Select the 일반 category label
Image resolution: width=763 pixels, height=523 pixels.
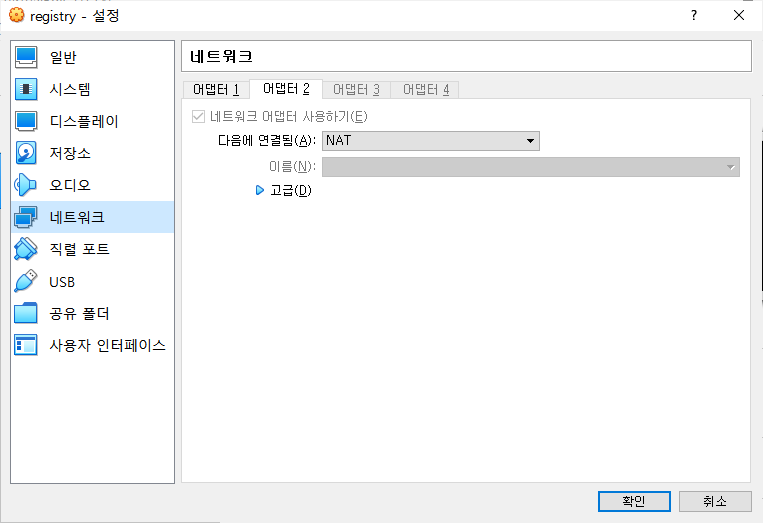coord(63,57)
